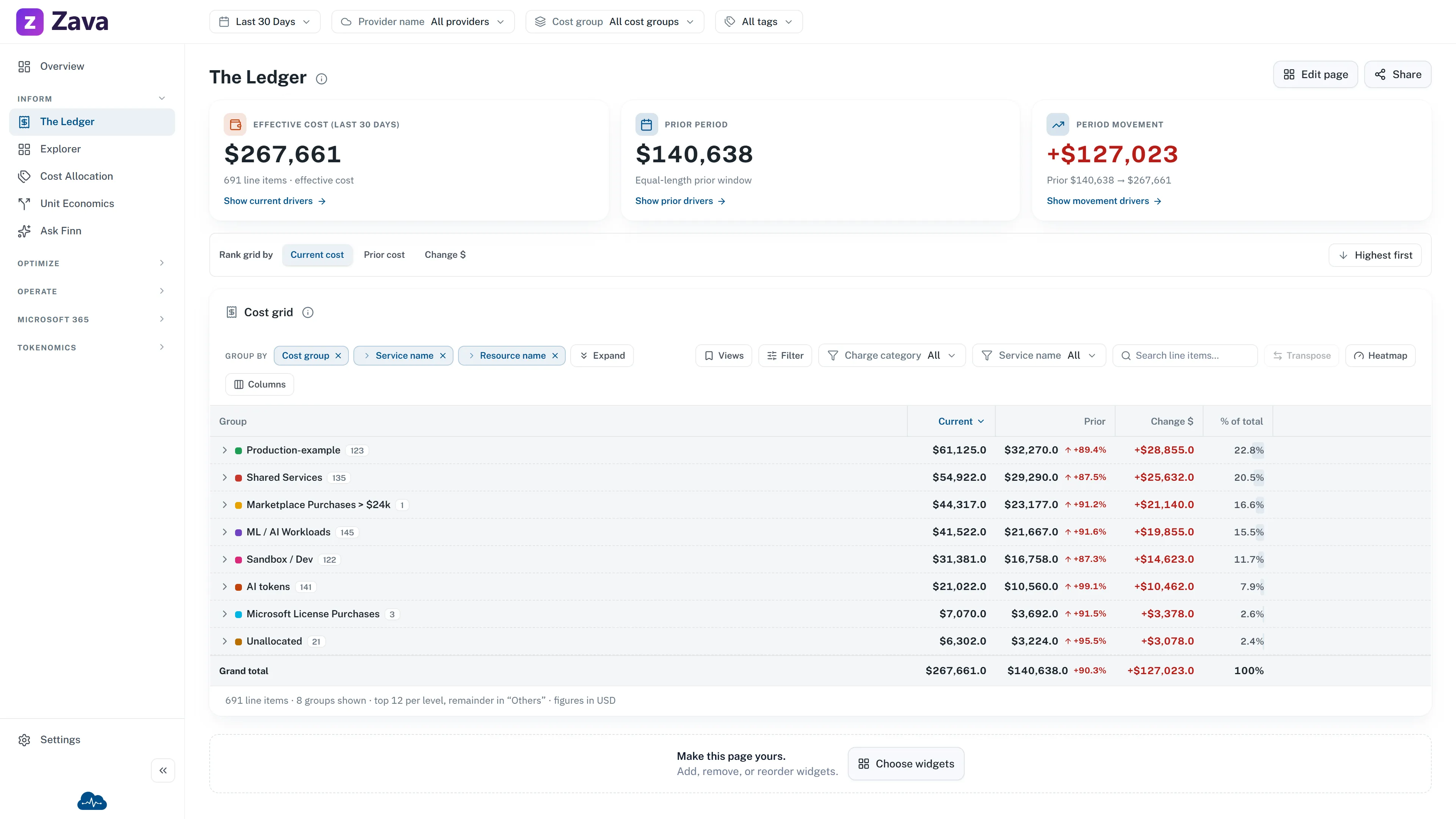1456x819 pixels.
Task: Open the Unit Economics icon
Action: tap(24, 204)
